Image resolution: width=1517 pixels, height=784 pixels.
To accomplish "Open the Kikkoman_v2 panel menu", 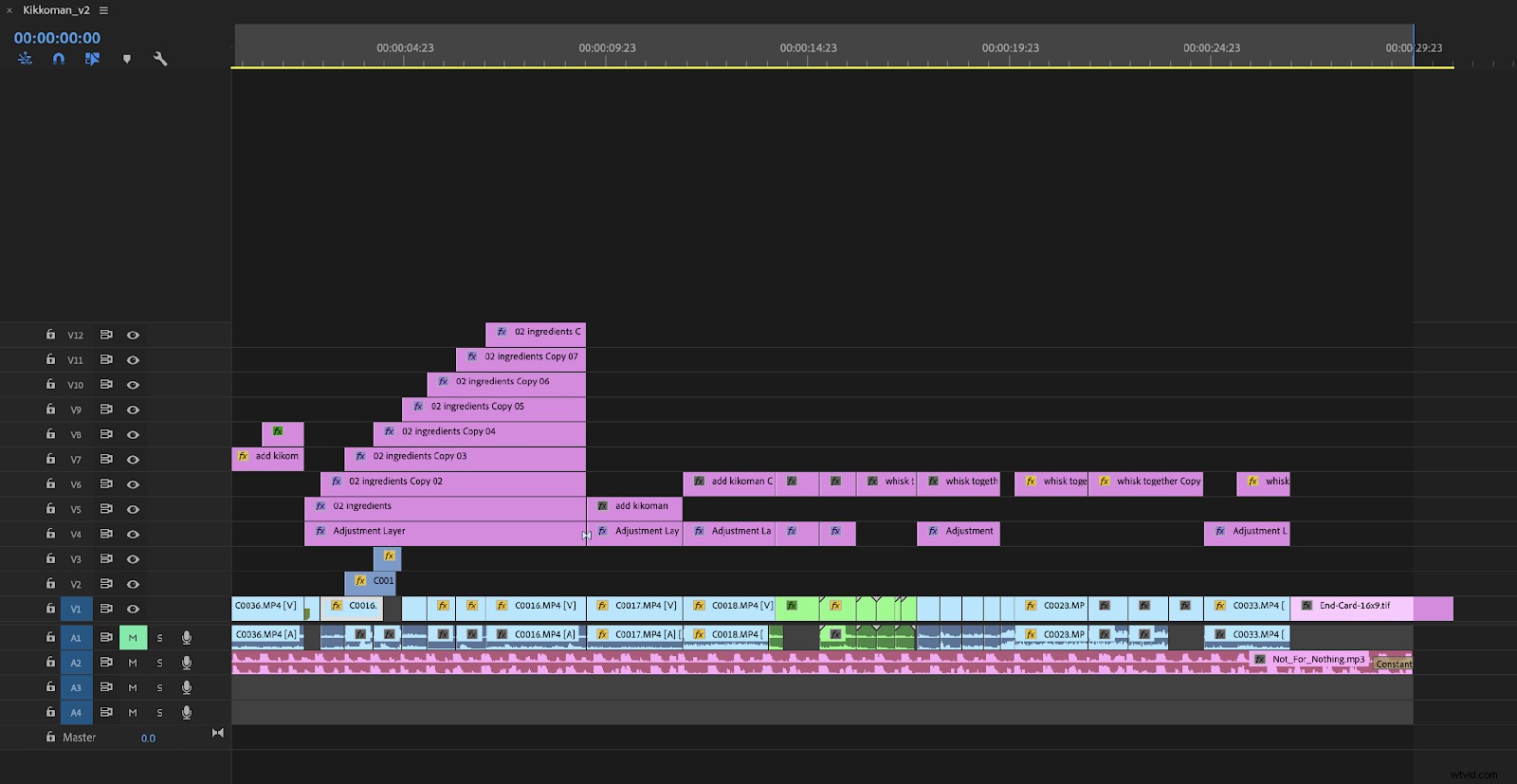I will click(103, 10).
